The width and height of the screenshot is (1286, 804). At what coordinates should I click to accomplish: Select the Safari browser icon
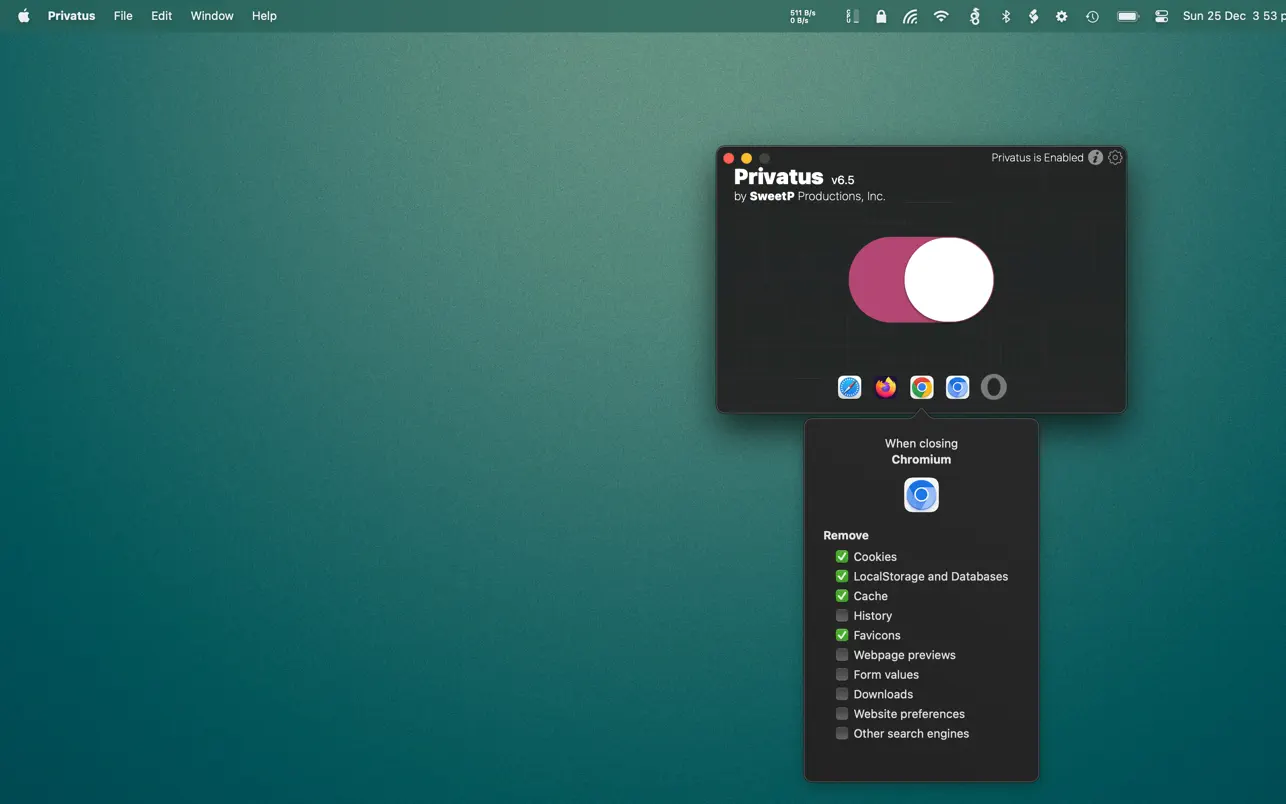point(849,387)
